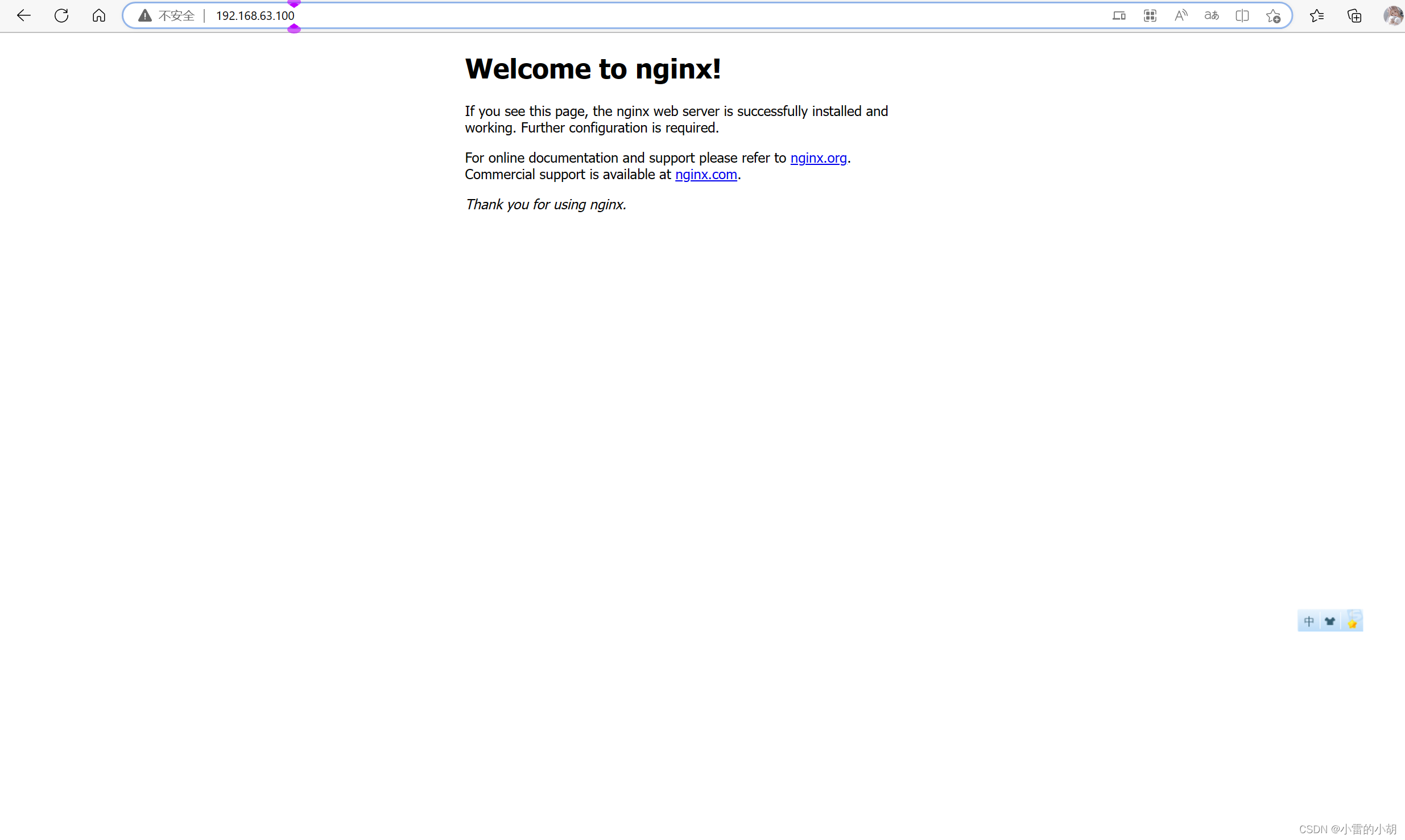Translate the page using the translate icon
1405x840 pixels.
pyautogui.click(x=1211, y=15)
